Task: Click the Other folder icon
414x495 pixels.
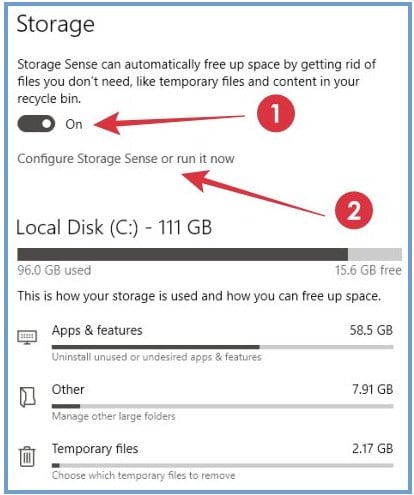Action: 27,397
